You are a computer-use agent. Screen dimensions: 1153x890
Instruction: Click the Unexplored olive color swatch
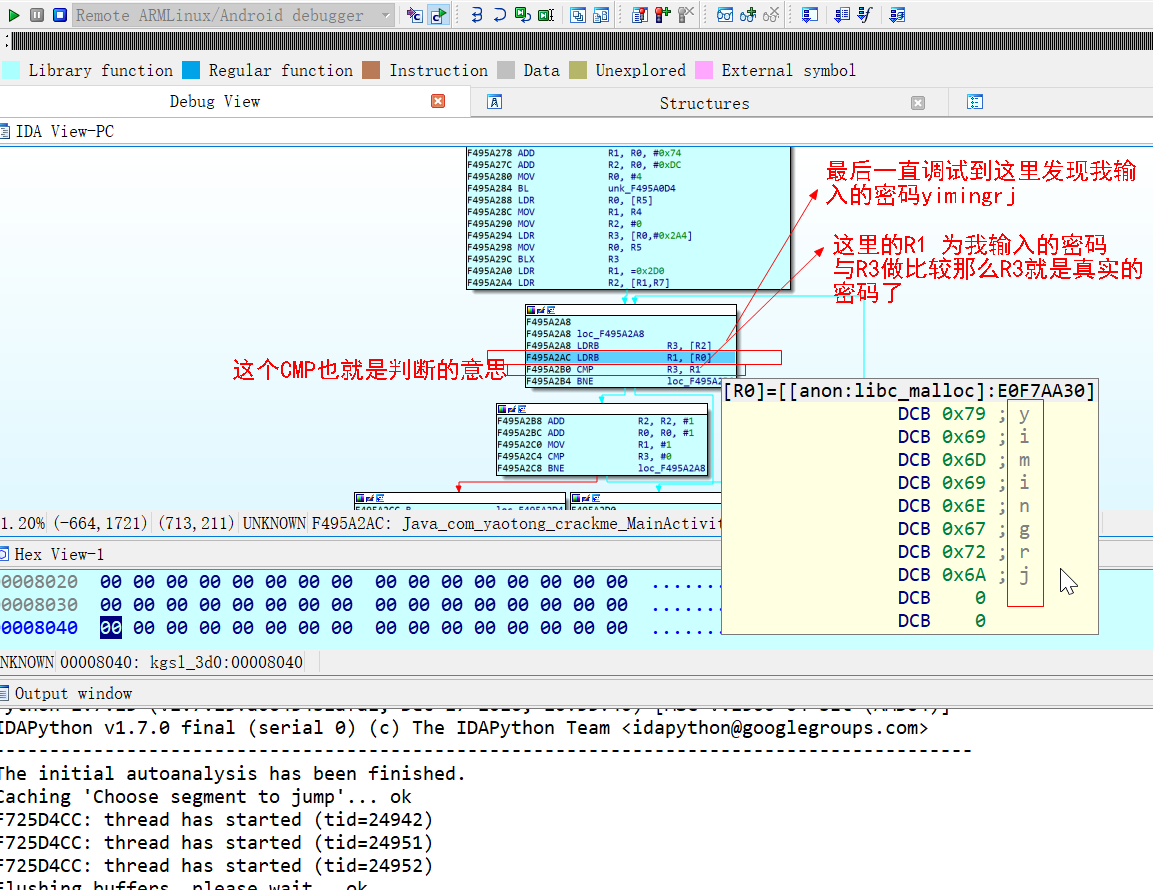(578, 70)
